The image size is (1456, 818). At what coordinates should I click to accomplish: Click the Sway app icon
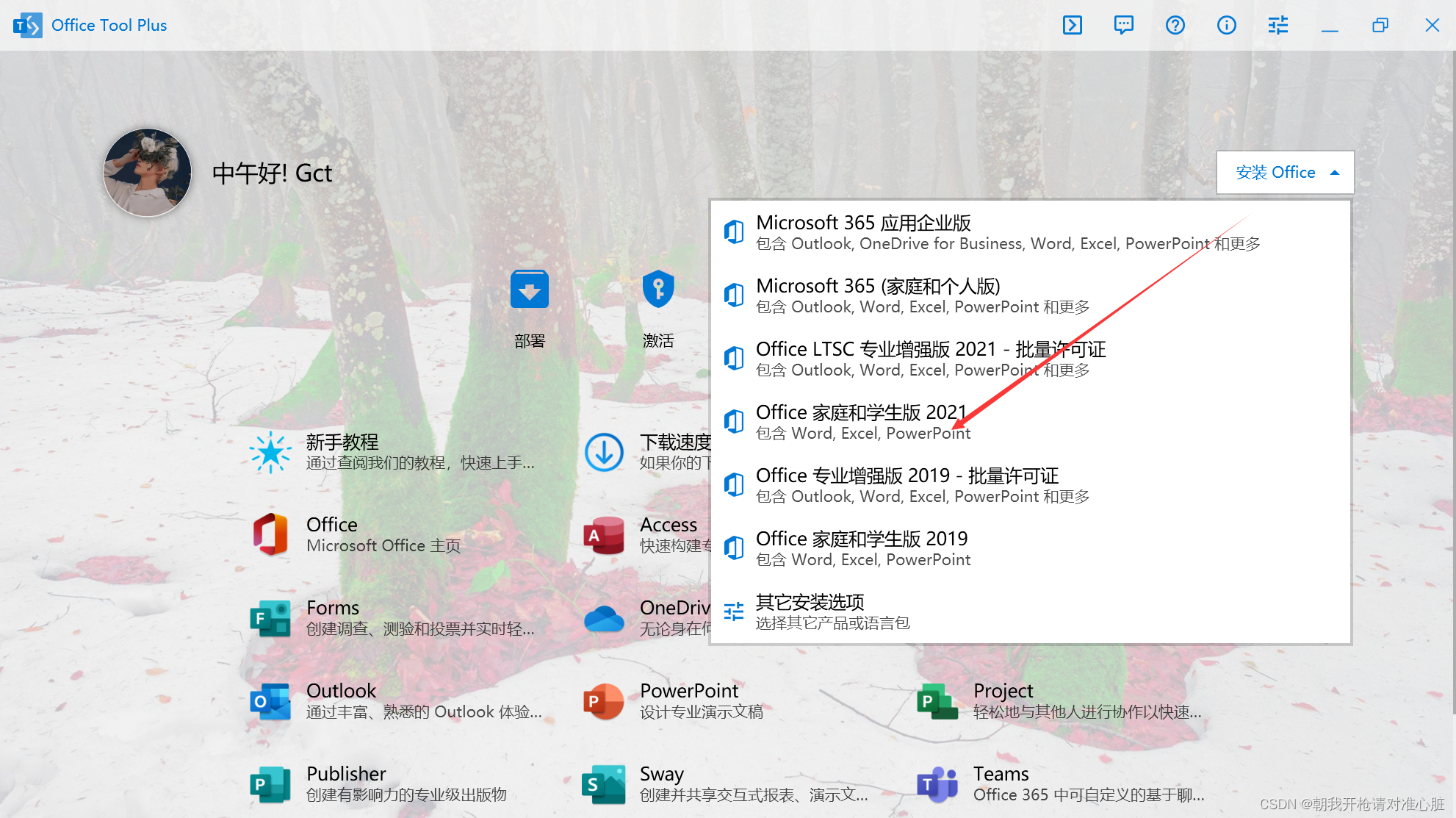click(x=604, y=784)
